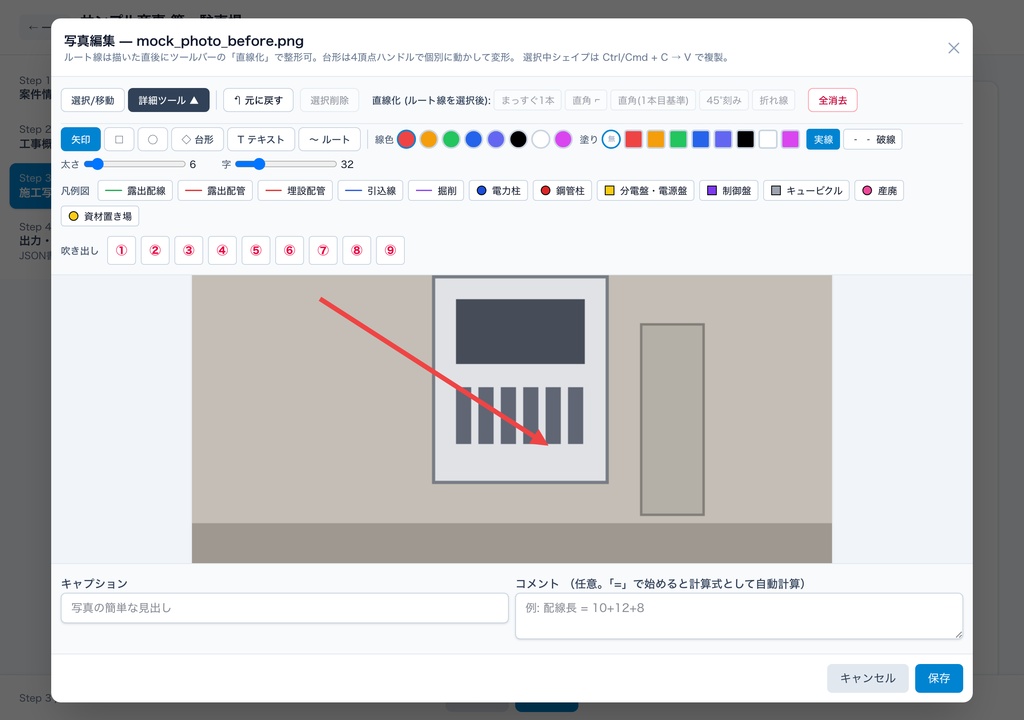This screenshot has height=720, width=1024.
Task: Insert callout number ⑧
Action: 357,250
